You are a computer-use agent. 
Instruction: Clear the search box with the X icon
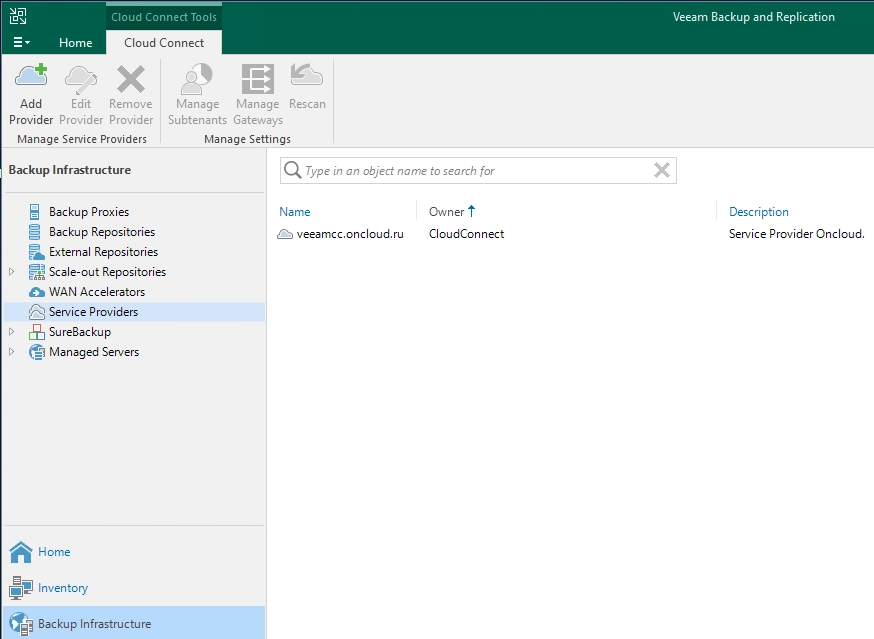coord(661,171)
